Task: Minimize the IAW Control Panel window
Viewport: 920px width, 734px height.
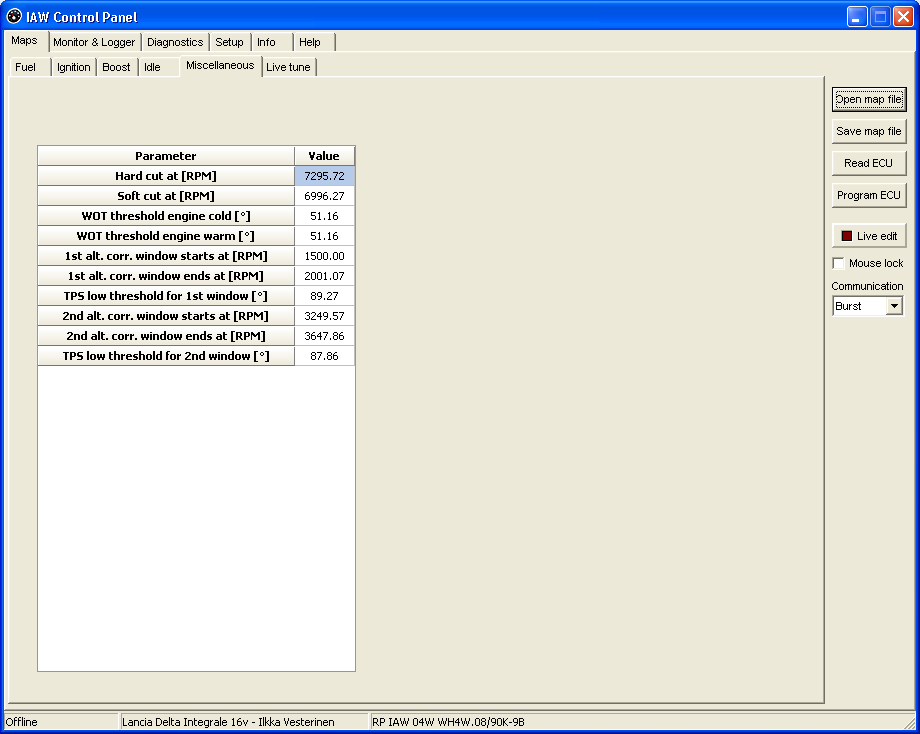Action: [x=857, y=17]
